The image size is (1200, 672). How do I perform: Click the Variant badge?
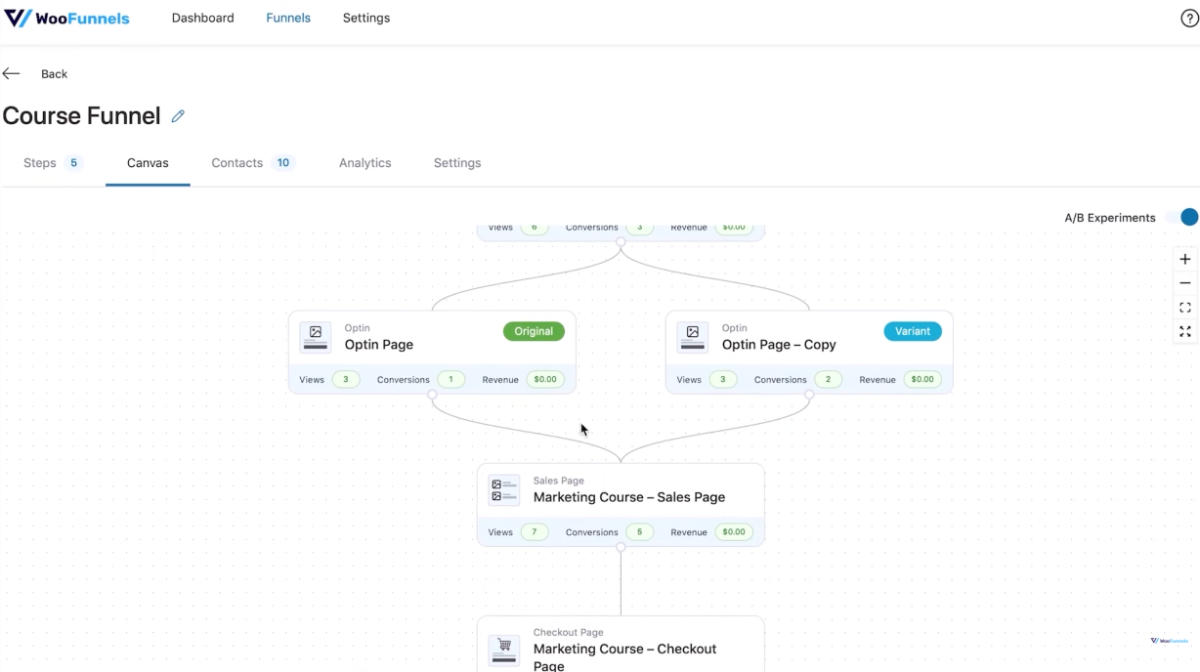[912, 331]
